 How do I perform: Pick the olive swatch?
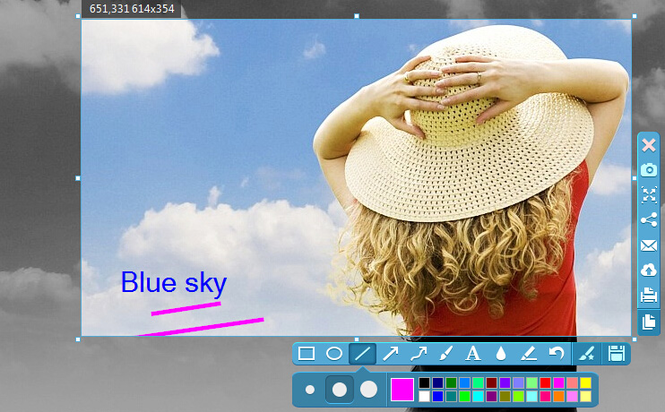505,396
